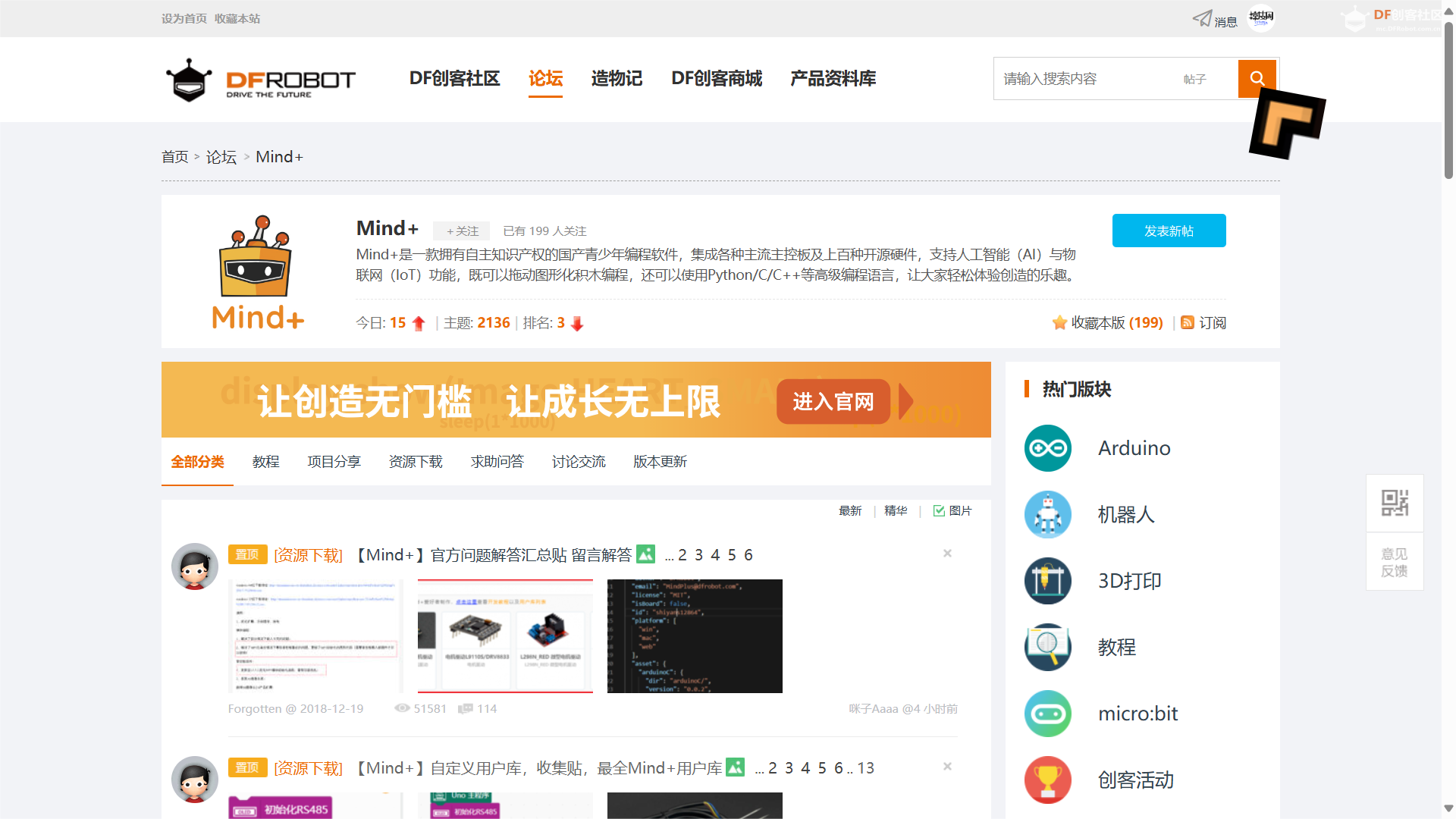
Task: Click author avatar of 官方问题解答 post
Action: pyautogui.click(x=195, y=566)
